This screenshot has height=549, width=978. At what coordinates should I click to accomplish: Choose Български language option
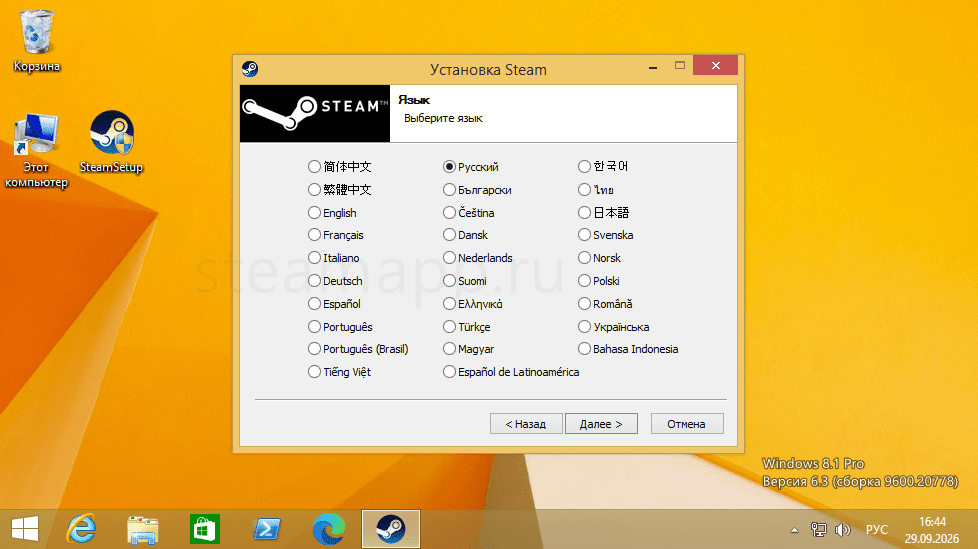(x=478, y=190)
